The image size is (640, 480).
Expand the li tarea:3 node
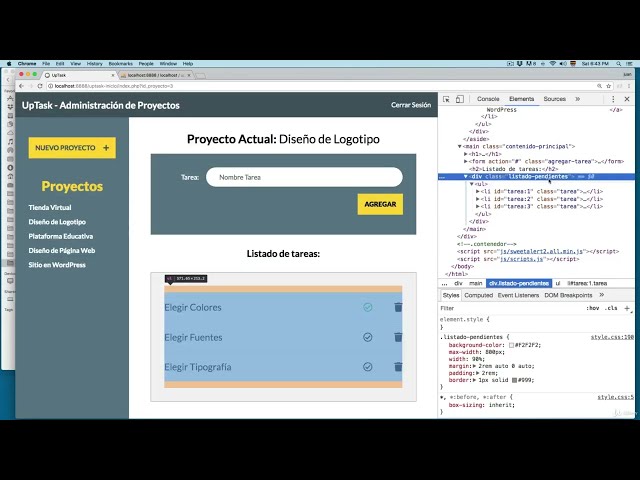(478, 206)
